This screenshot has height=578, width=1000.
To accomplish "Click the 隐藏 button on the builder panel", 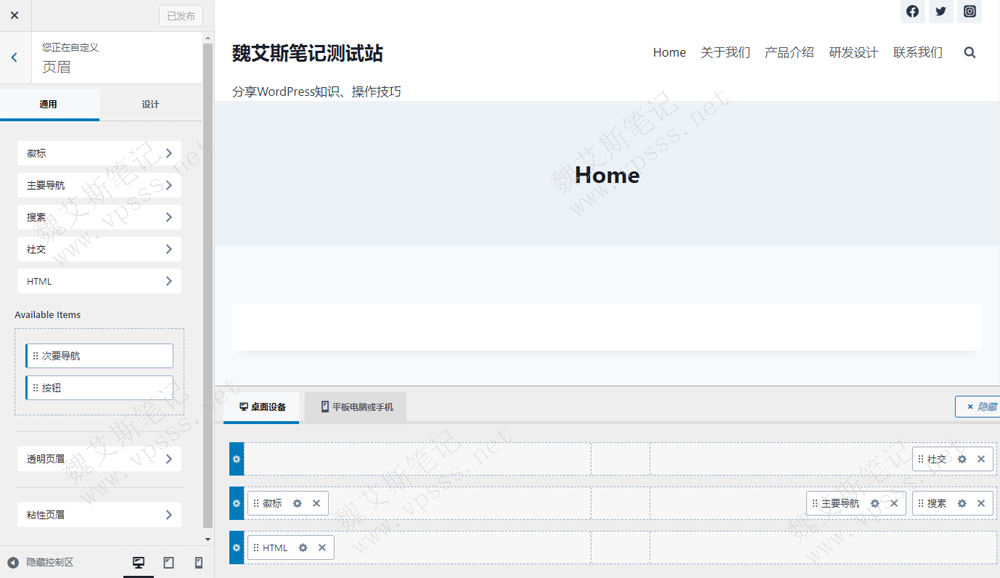I will point(980,407).
